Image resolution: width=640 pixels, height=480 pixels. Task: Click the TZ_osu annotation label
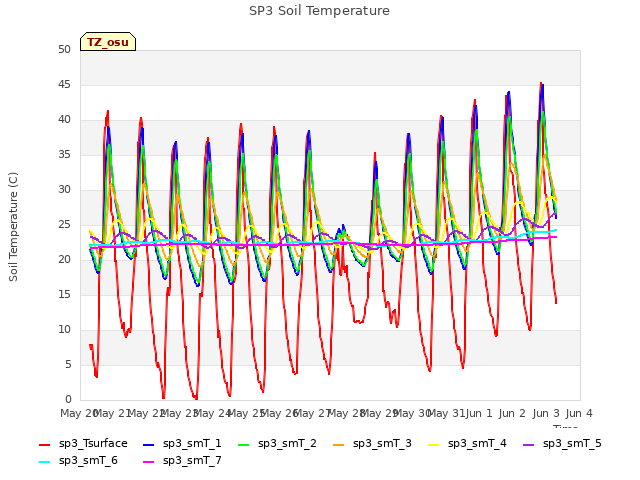click(108, 42)
